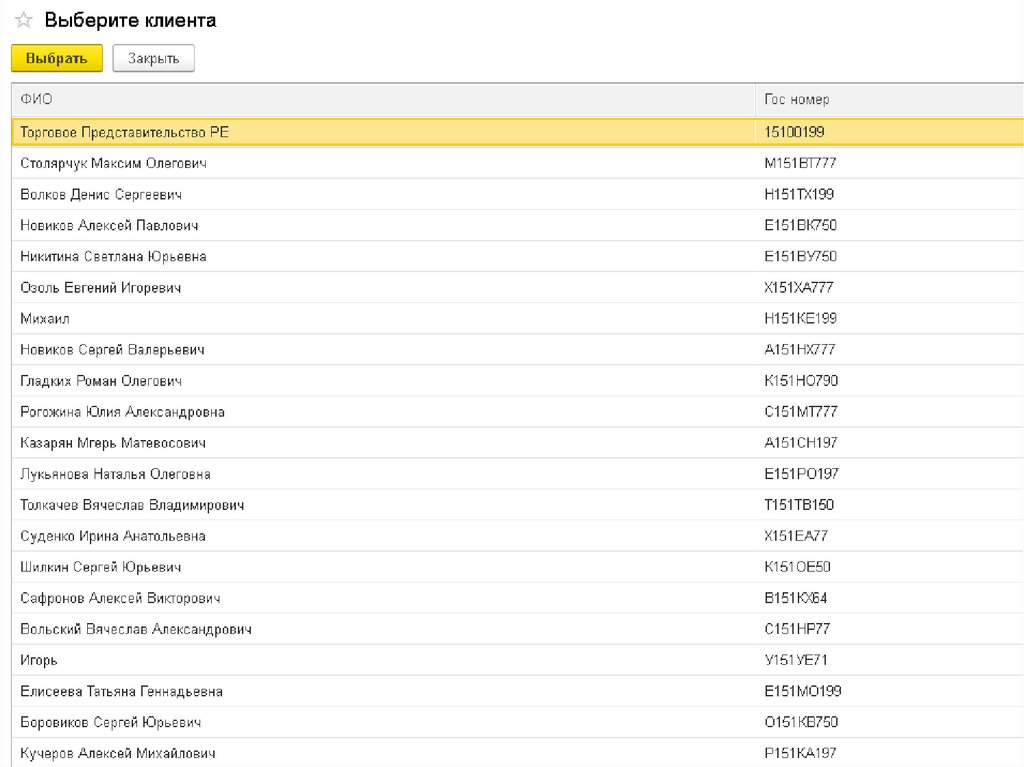The width and height of the screenshot is (1024, 767).
Task: Choose Волков Денис Сергеевич row
Action: [101, 194]
